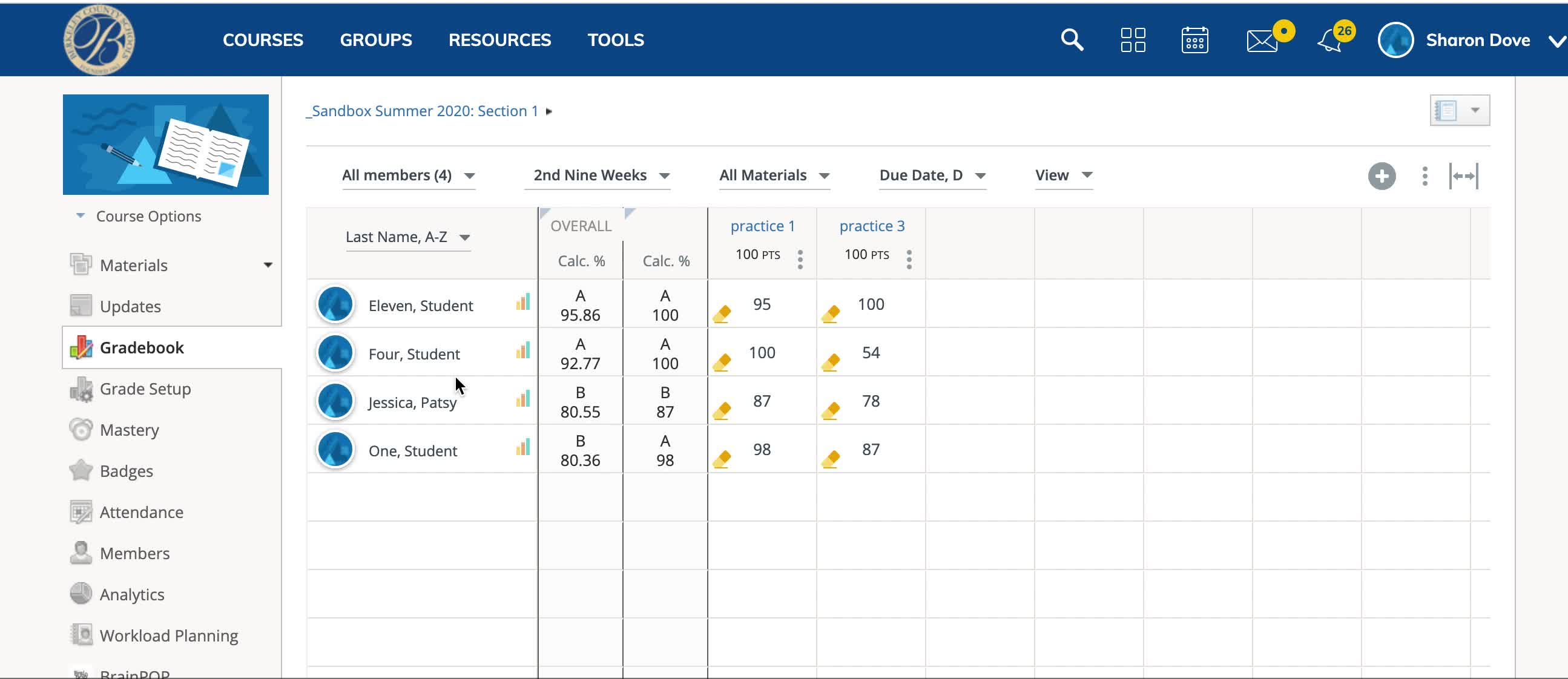Open the GROUPS menu

coord(375,40)
